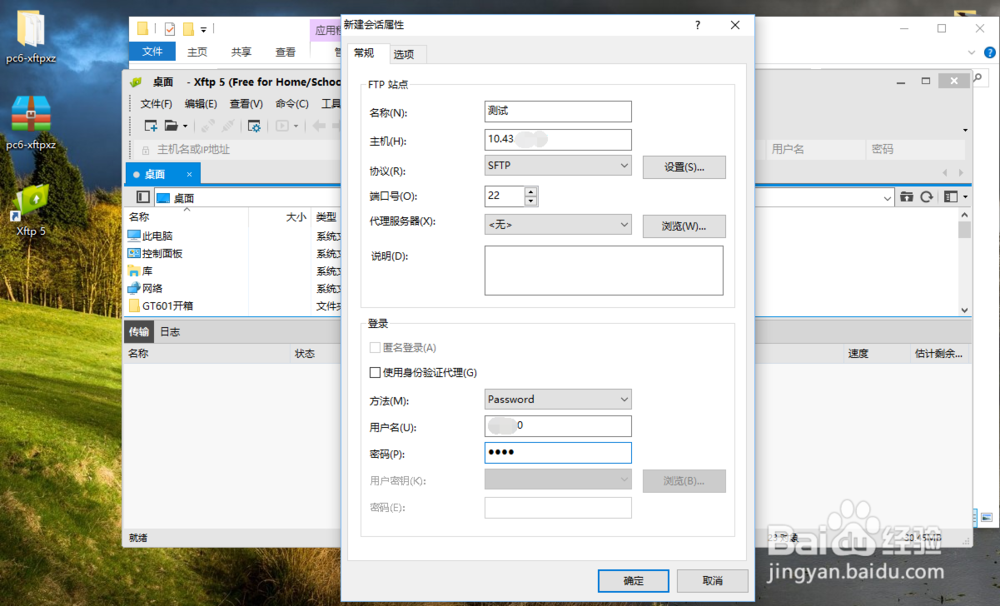Viewport: 1000px width, 606px height.
Task: Select the GT601开箱 folder in file list
Action: tap(161, 306)
